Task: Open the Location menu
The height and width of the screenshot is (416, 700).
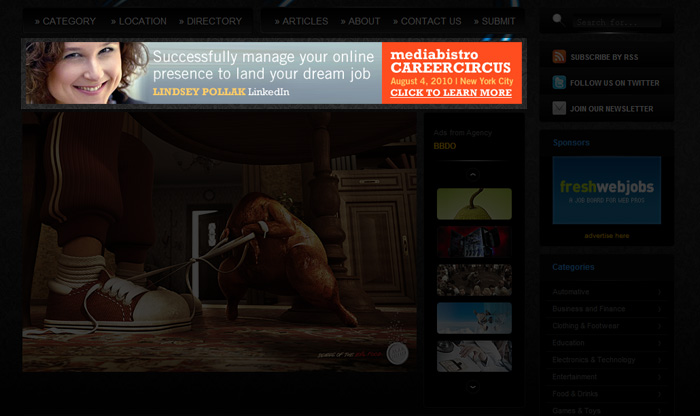Action: [139, 21]
